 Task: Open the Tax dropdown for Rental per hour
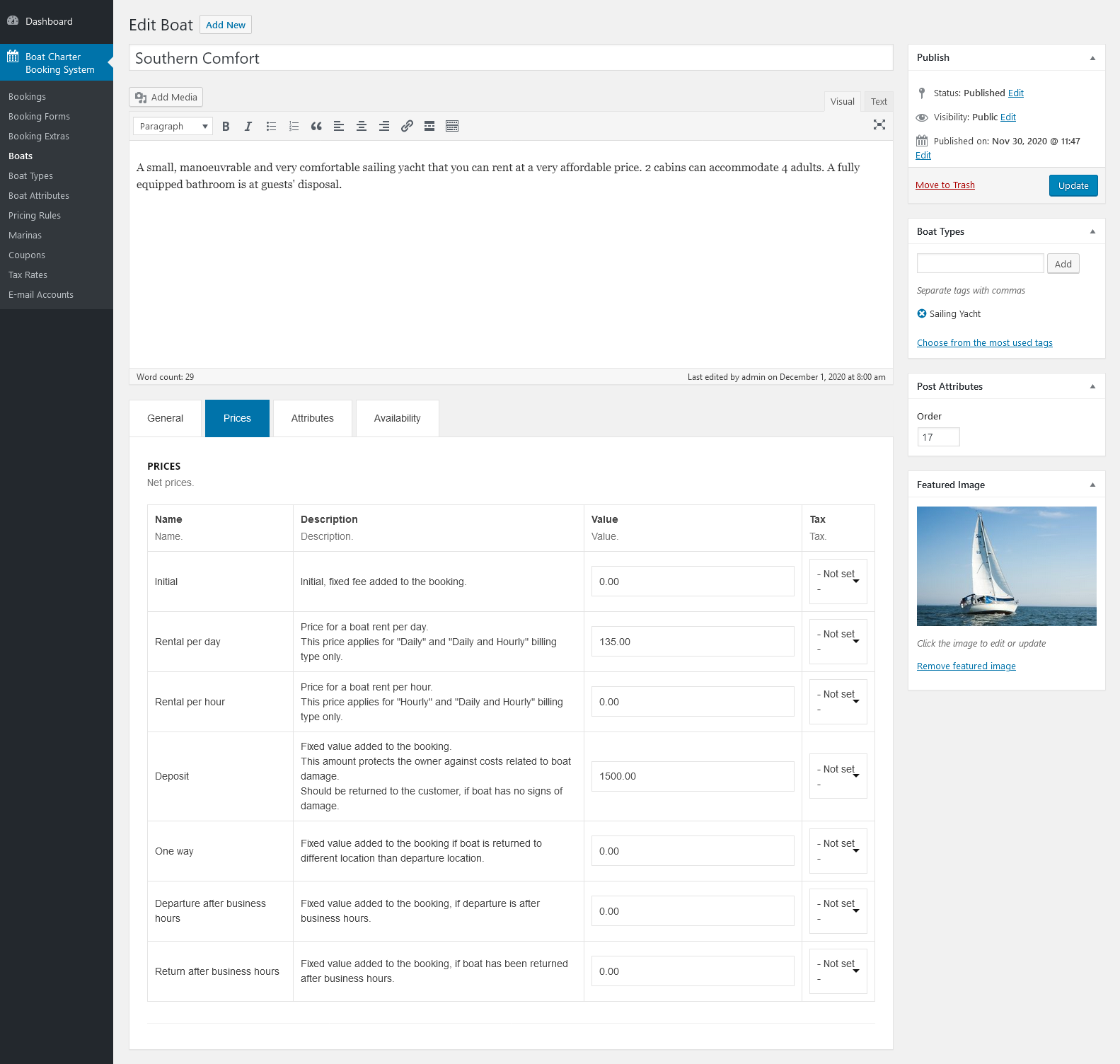838,702
